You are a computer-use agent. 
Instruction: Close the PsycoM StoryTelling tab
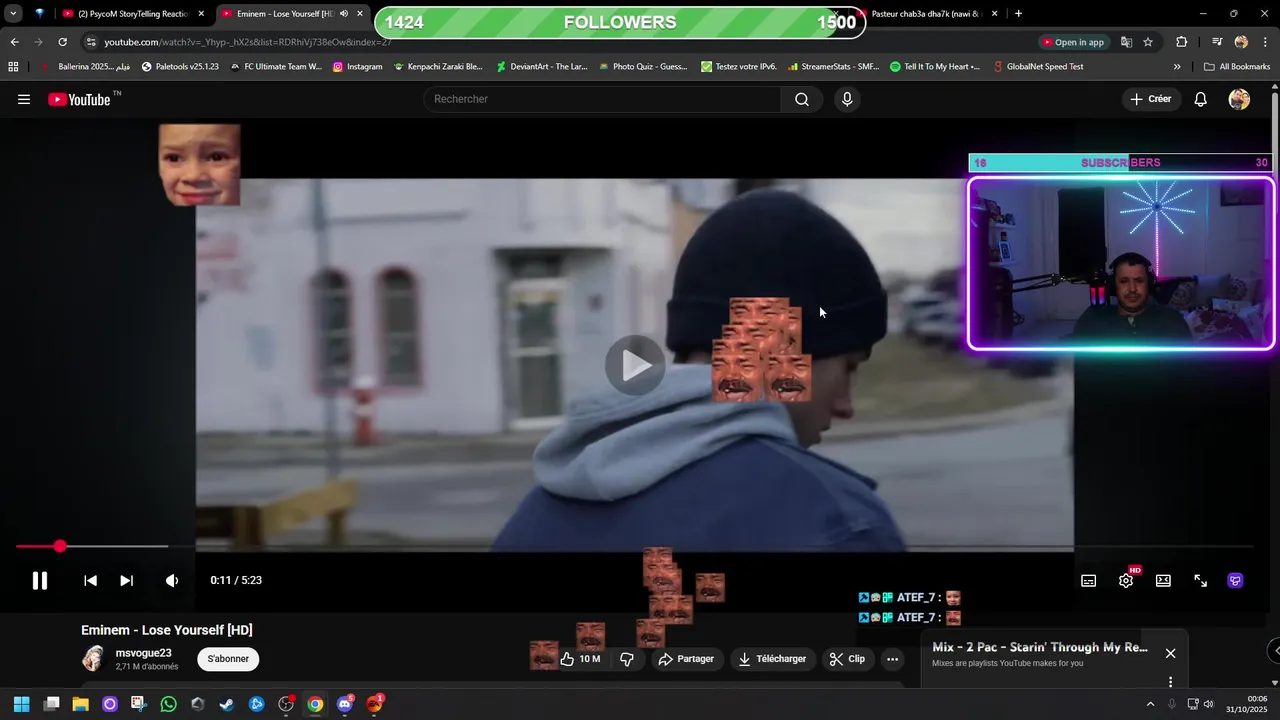(201, 14)
